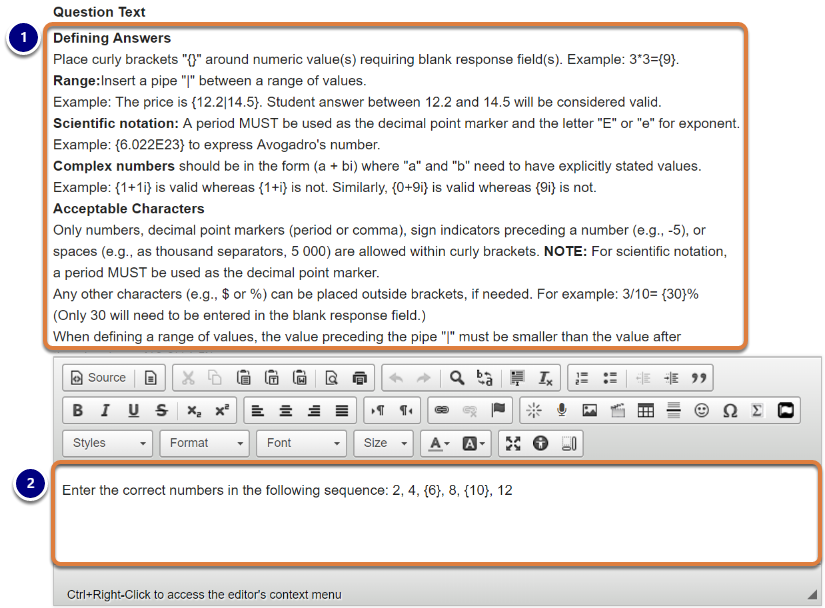Click the Paste clipboard icon

tap(243, 378)
